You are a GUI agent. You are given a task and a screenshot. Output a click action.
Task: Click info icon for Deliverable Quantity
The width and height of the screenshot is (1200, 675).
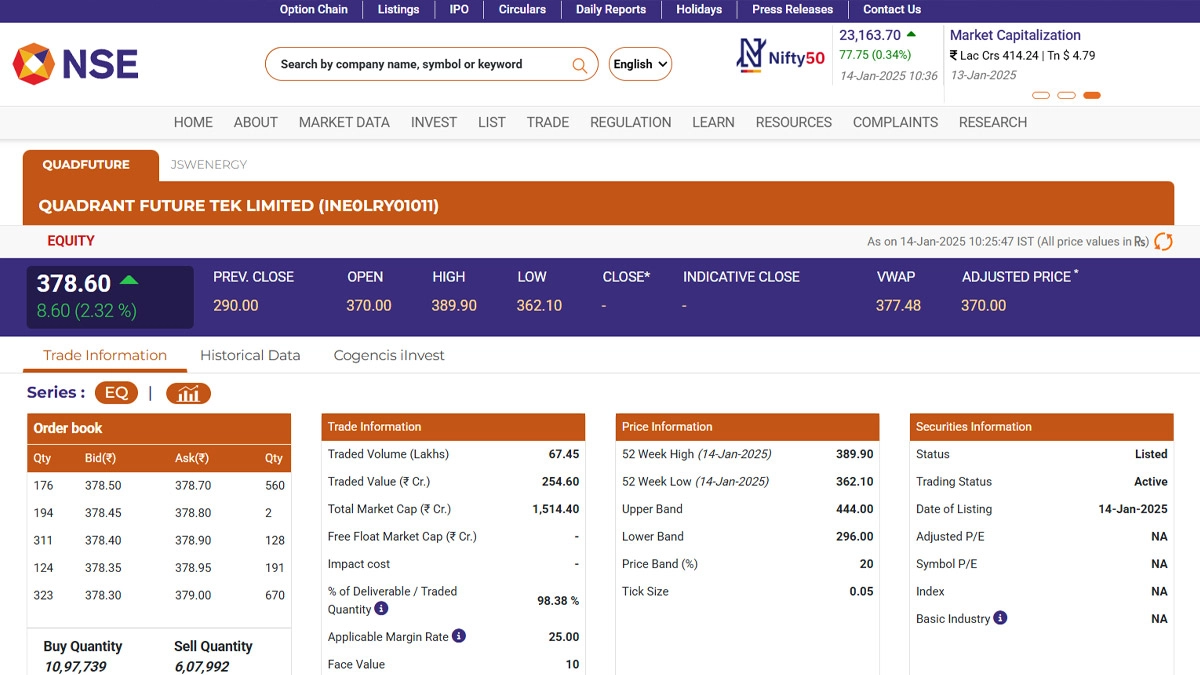point(381,609)
